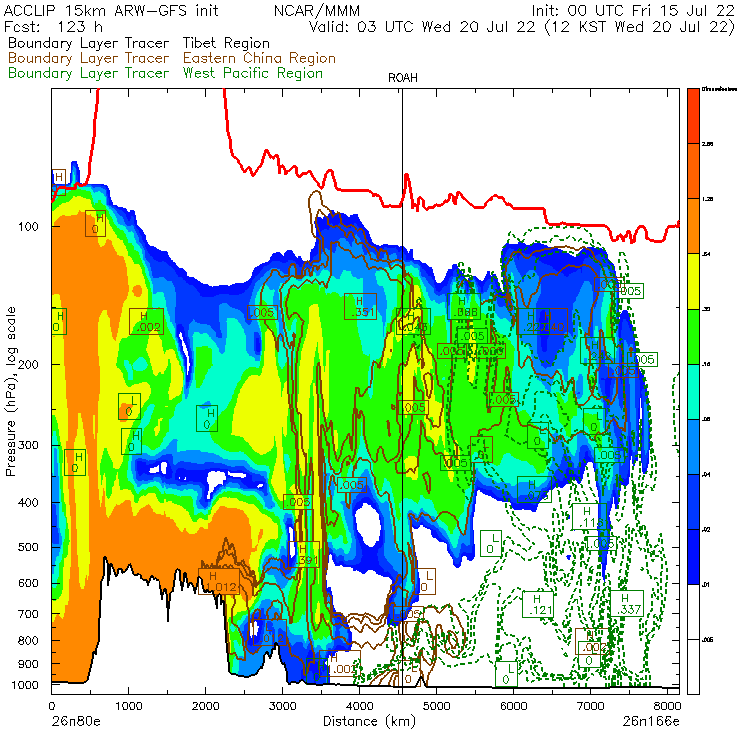The height and width of the screenshot is (740, 740).
Task: Click the 900 hPa pressure tick label
Action: point(28,664)
